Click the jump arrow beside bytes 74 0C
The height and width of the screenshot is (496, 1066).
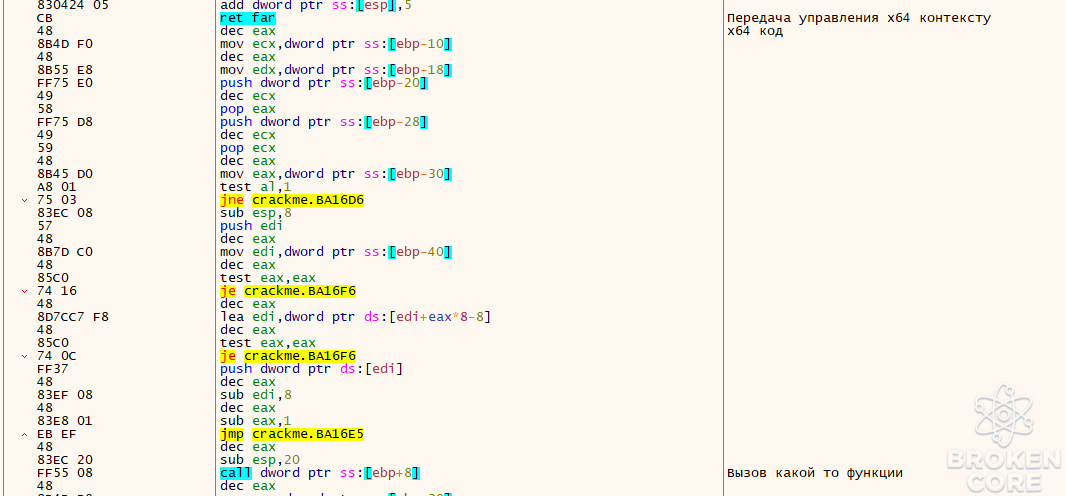click(x=26, y=356)
